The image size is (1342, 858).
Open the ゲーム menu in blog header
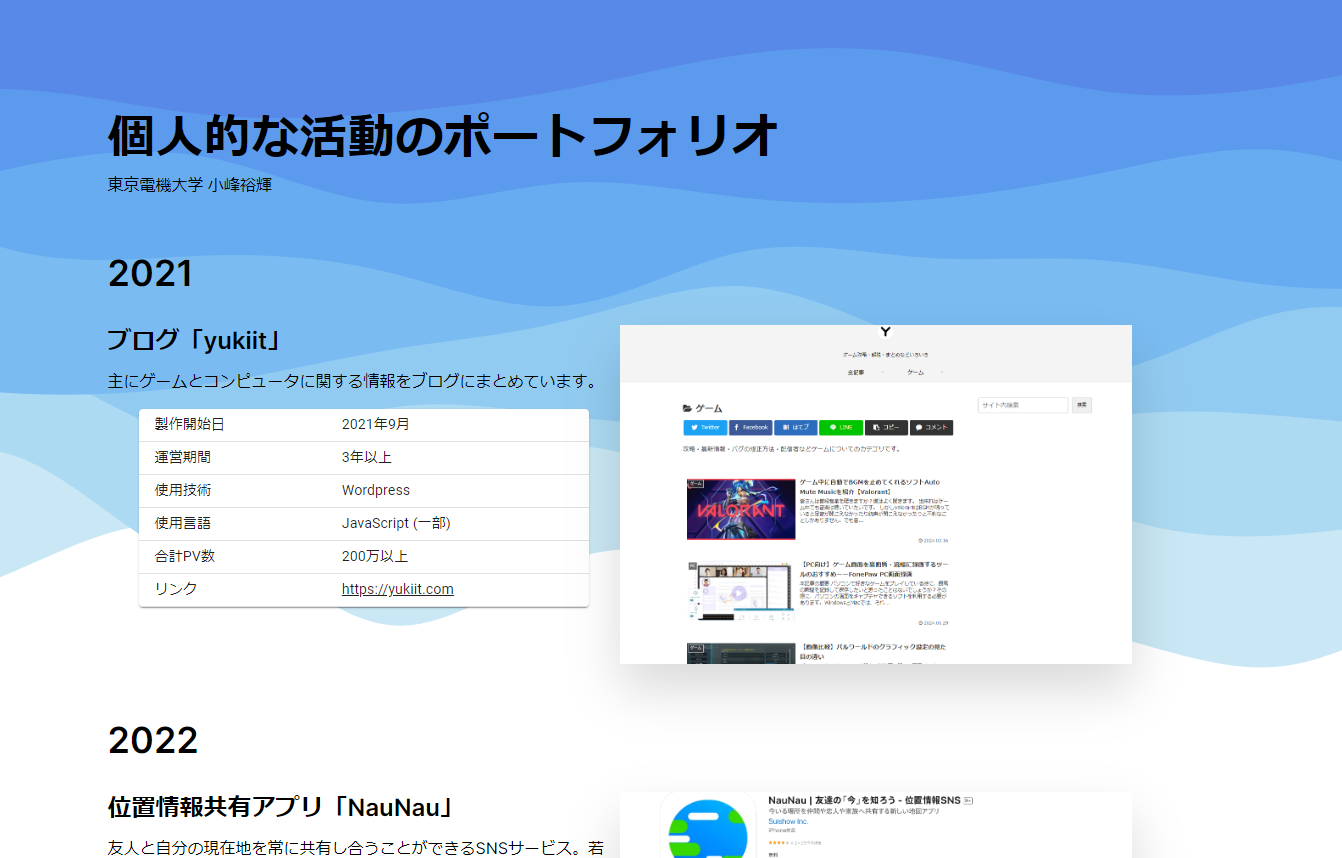tap(915, 372)
